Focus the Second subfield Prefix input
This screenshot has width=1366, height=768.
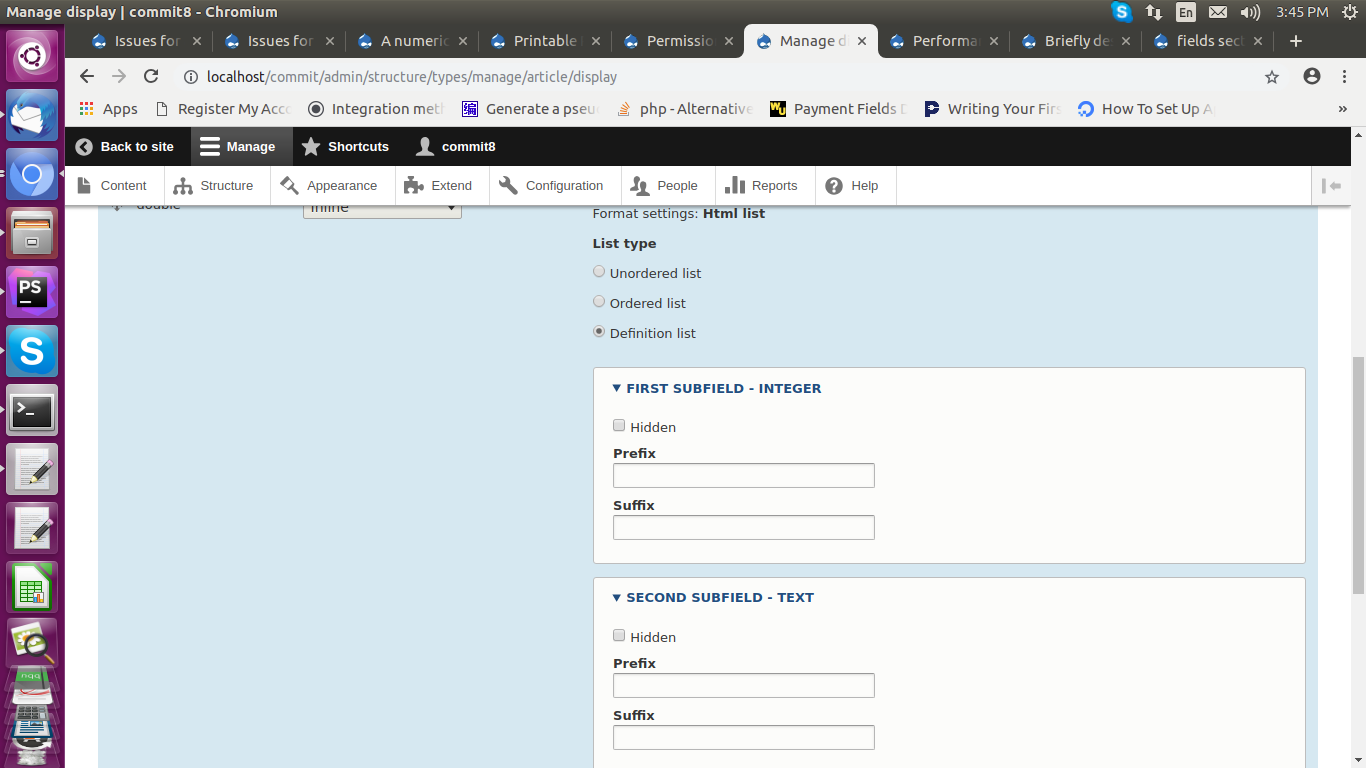pos(744,686)
